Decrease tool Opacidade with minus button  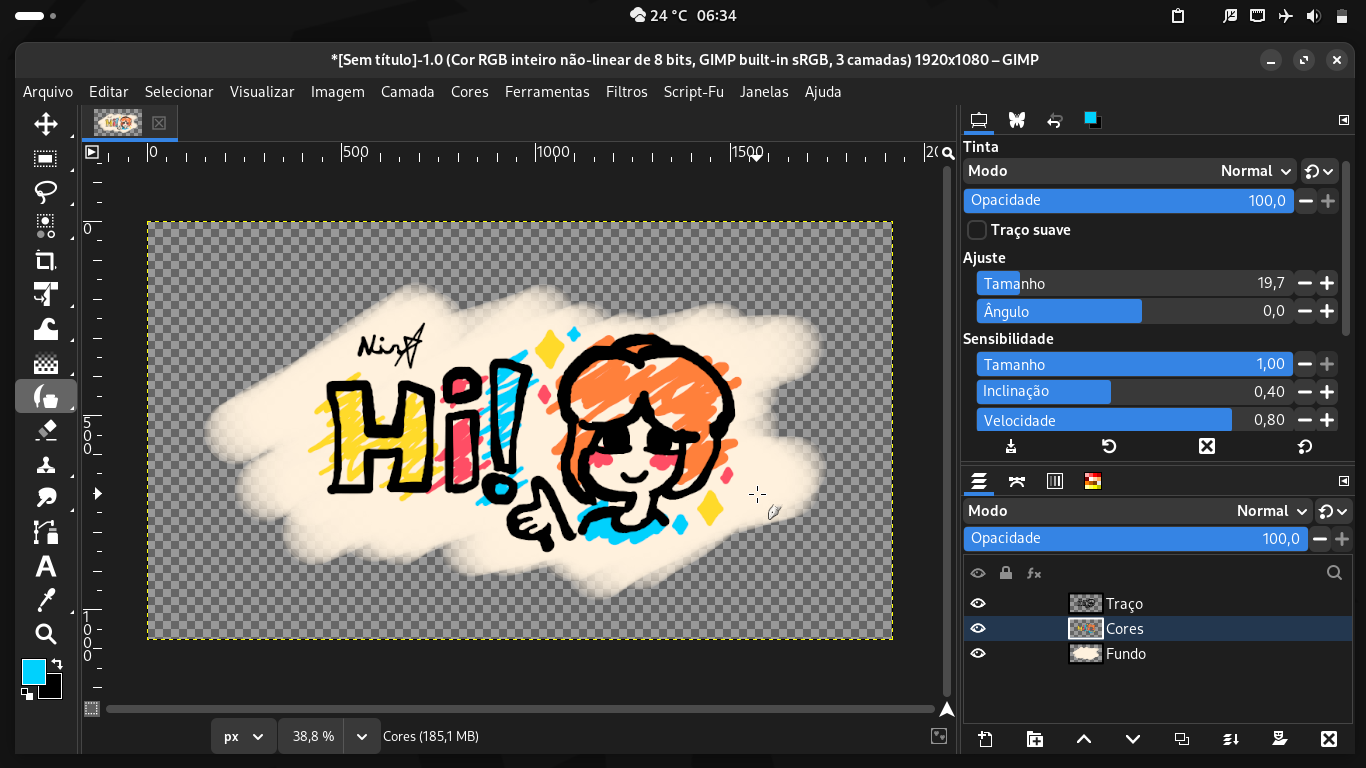coord(1306,201)
